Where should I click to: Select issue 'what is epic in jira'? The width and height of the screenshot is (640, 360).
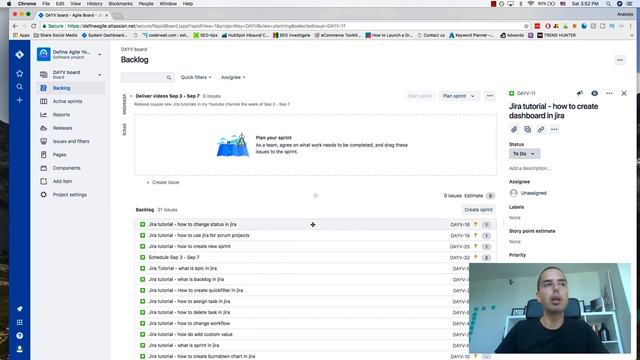[x=182, y=269]
